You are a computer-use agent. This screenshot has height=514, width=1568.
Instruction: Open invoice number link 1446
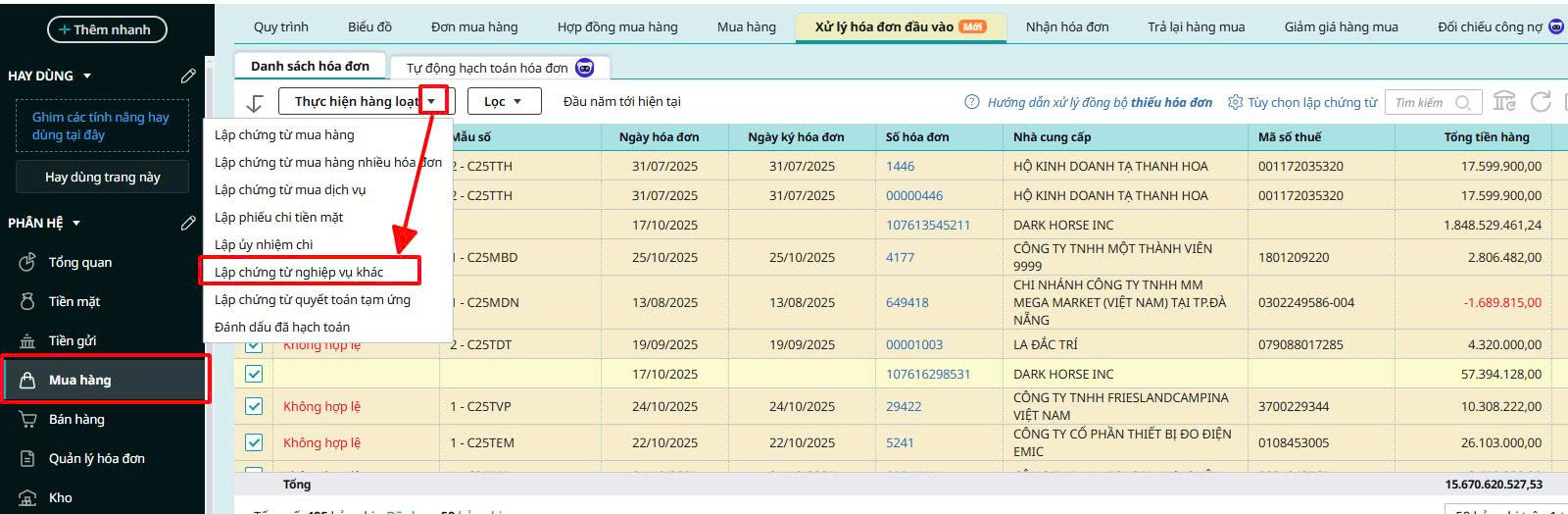(x=900, y=166)
